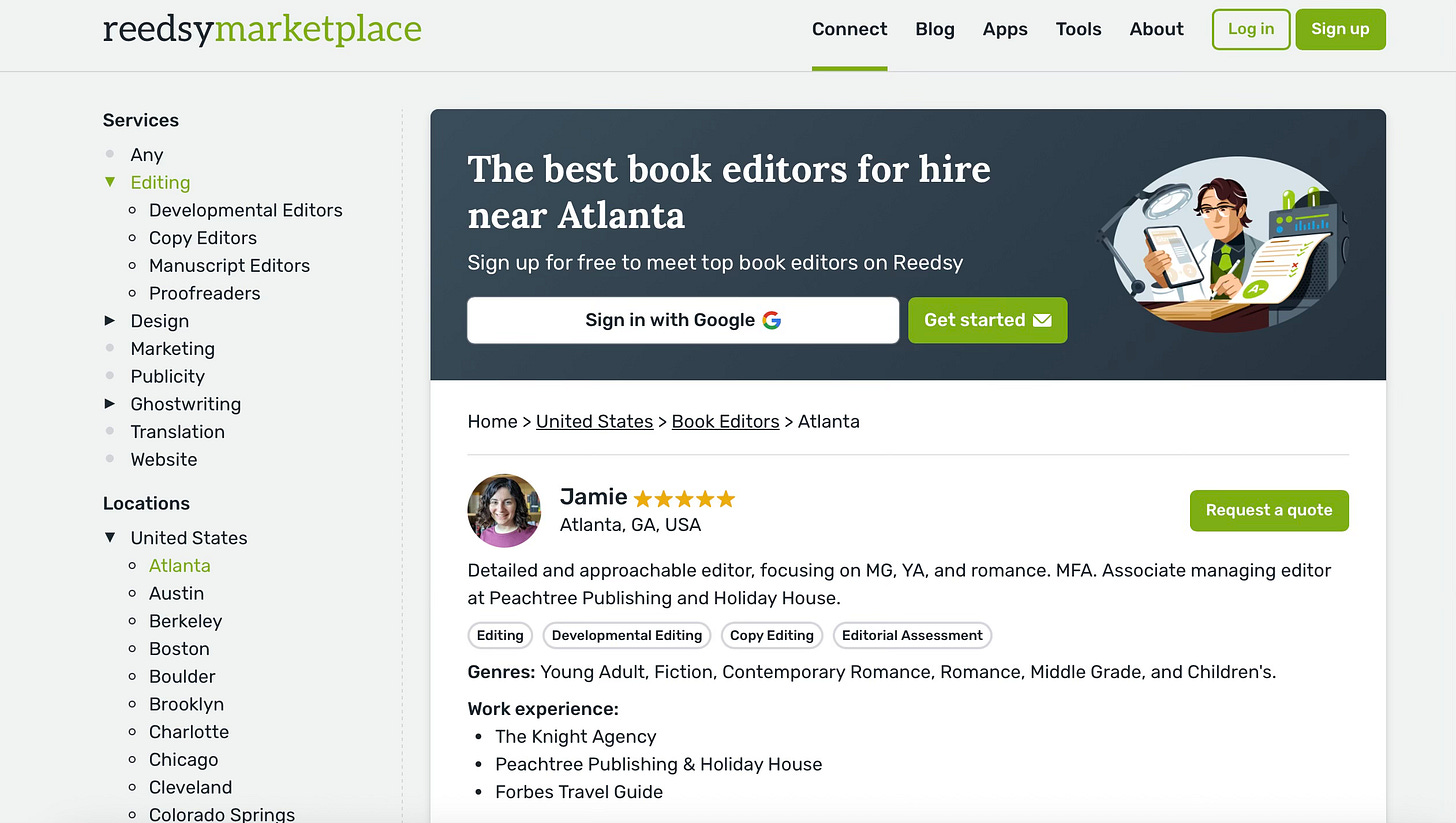
Task: Go to Home breadcrumb
Action: coord(492,422)
